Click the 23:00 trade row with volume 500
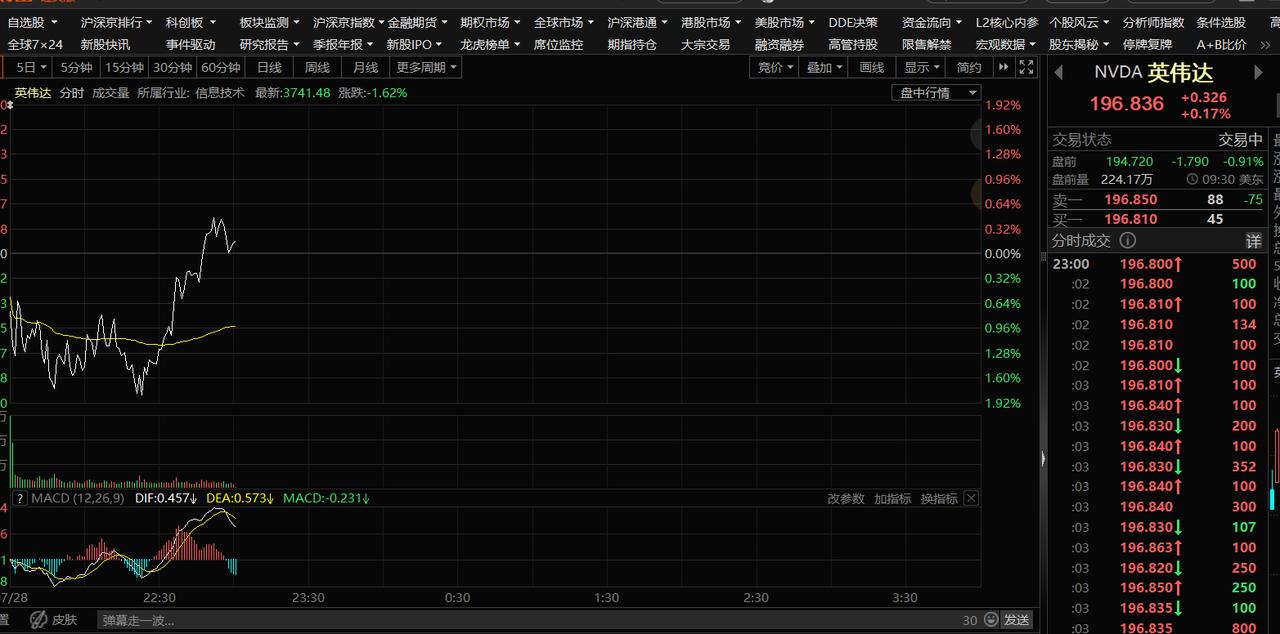1280x634 pixels. click(1158, 264)
